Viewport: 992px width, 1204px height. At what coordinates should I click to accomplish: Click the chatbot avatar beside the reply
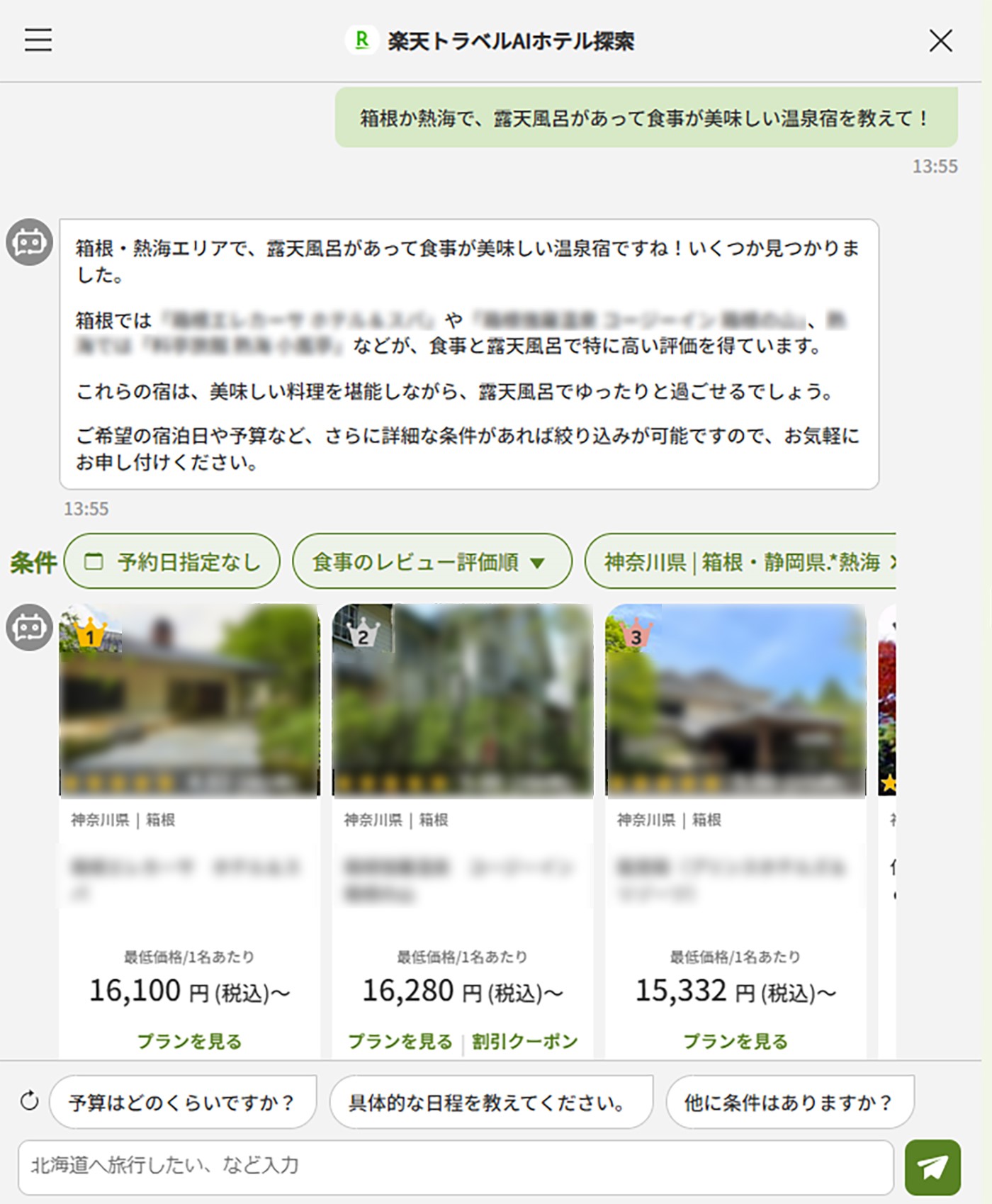click(29, 242)
